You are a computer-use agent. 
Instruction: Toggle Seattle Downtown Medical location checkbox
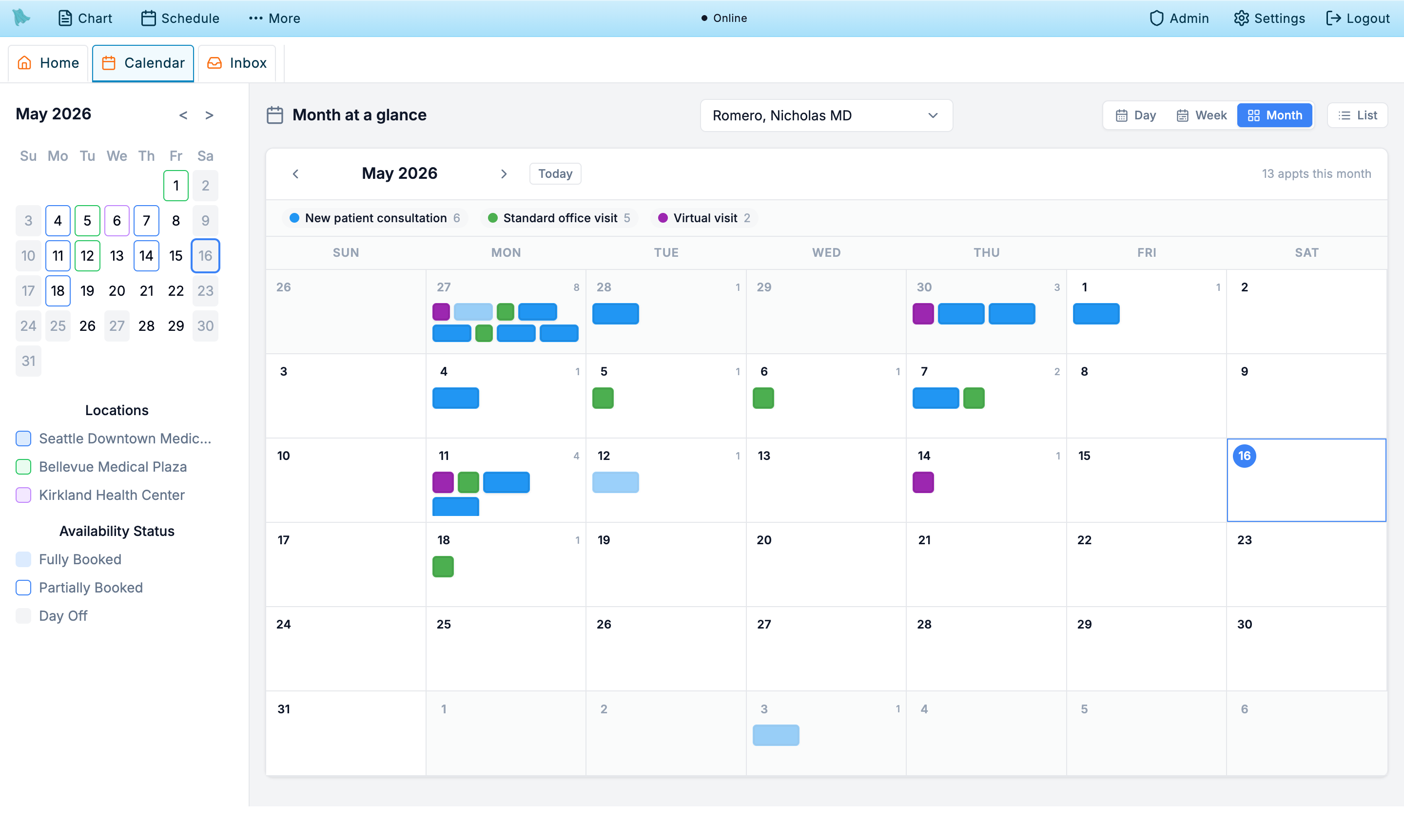[x=23, y=439]
